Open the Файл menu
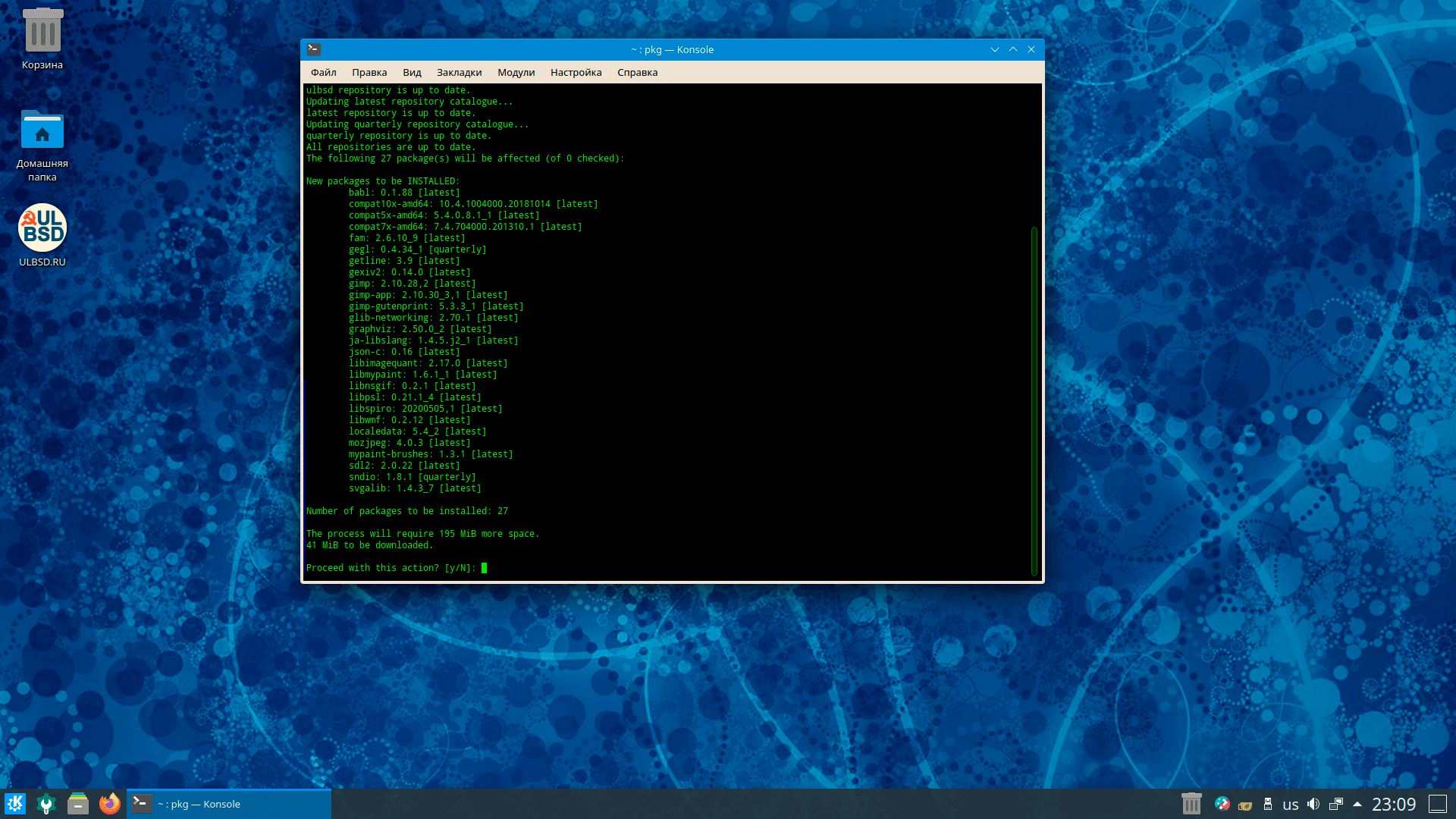Viewport: 1456px width, 819px height. 323,73
